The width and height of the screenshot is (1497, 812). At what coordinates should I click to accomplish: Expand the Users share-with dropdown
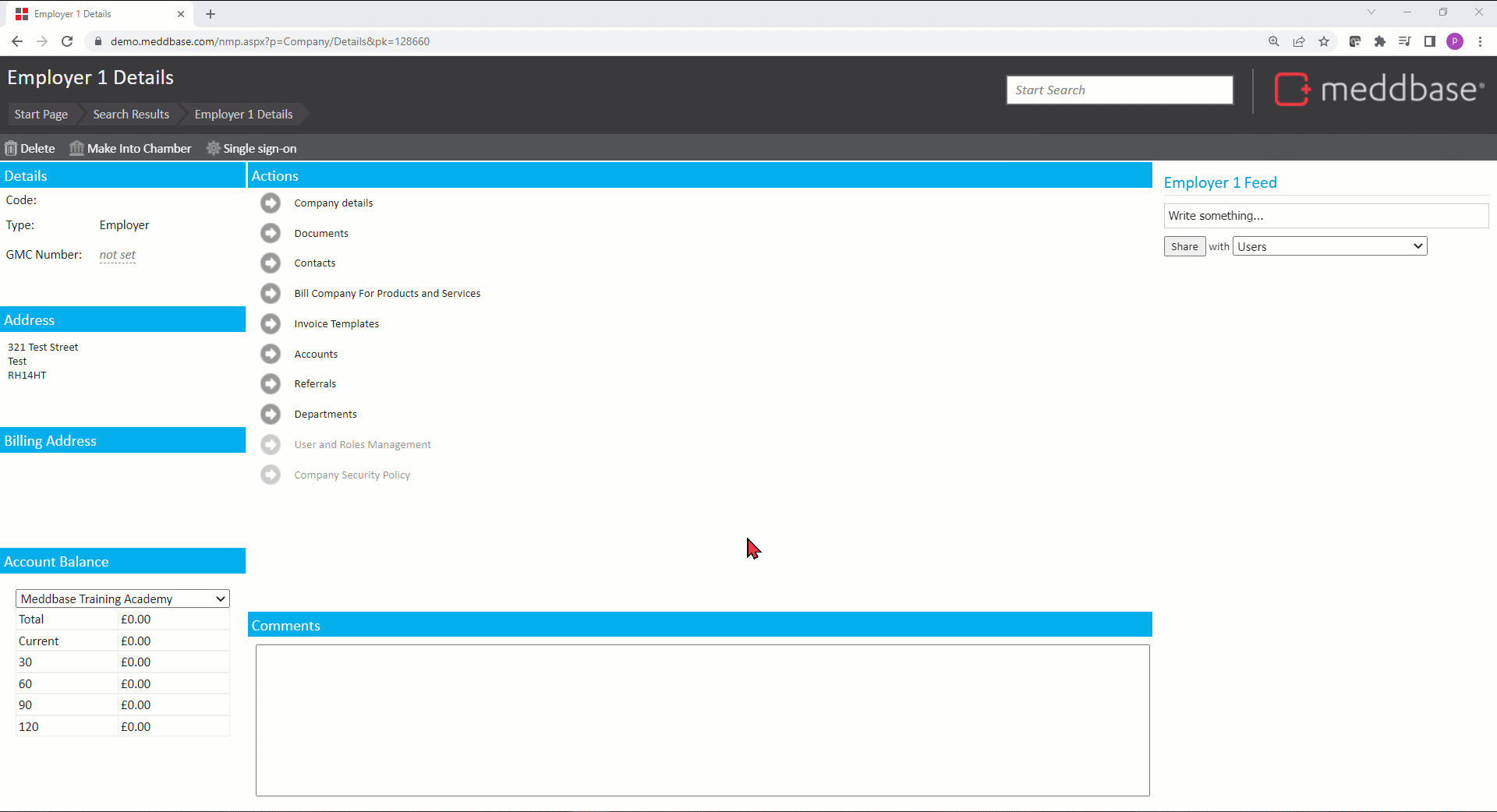[x=1329, y=246]
